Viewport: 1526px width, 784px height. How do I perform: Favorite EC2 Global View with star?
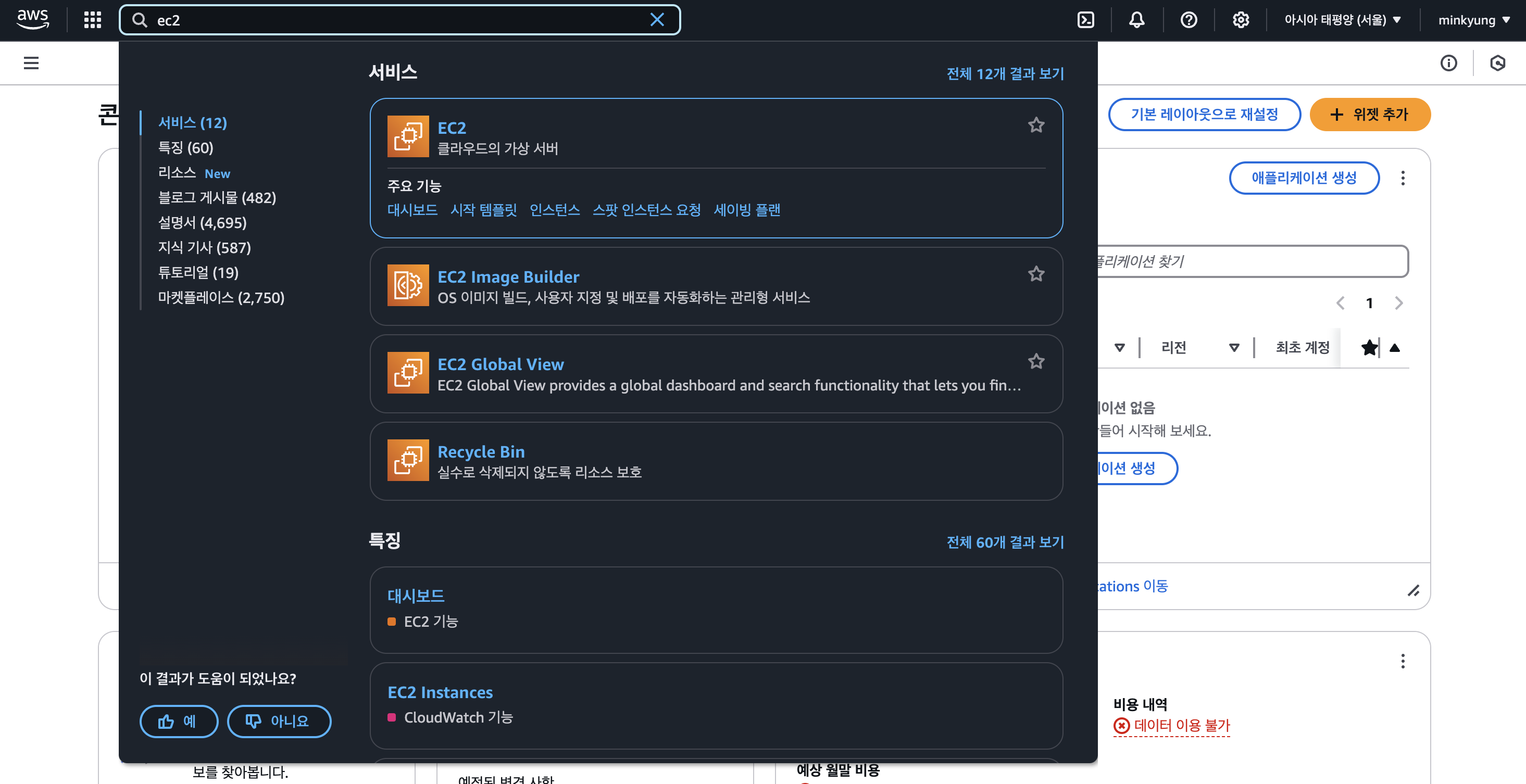[x=1035, y=361]
